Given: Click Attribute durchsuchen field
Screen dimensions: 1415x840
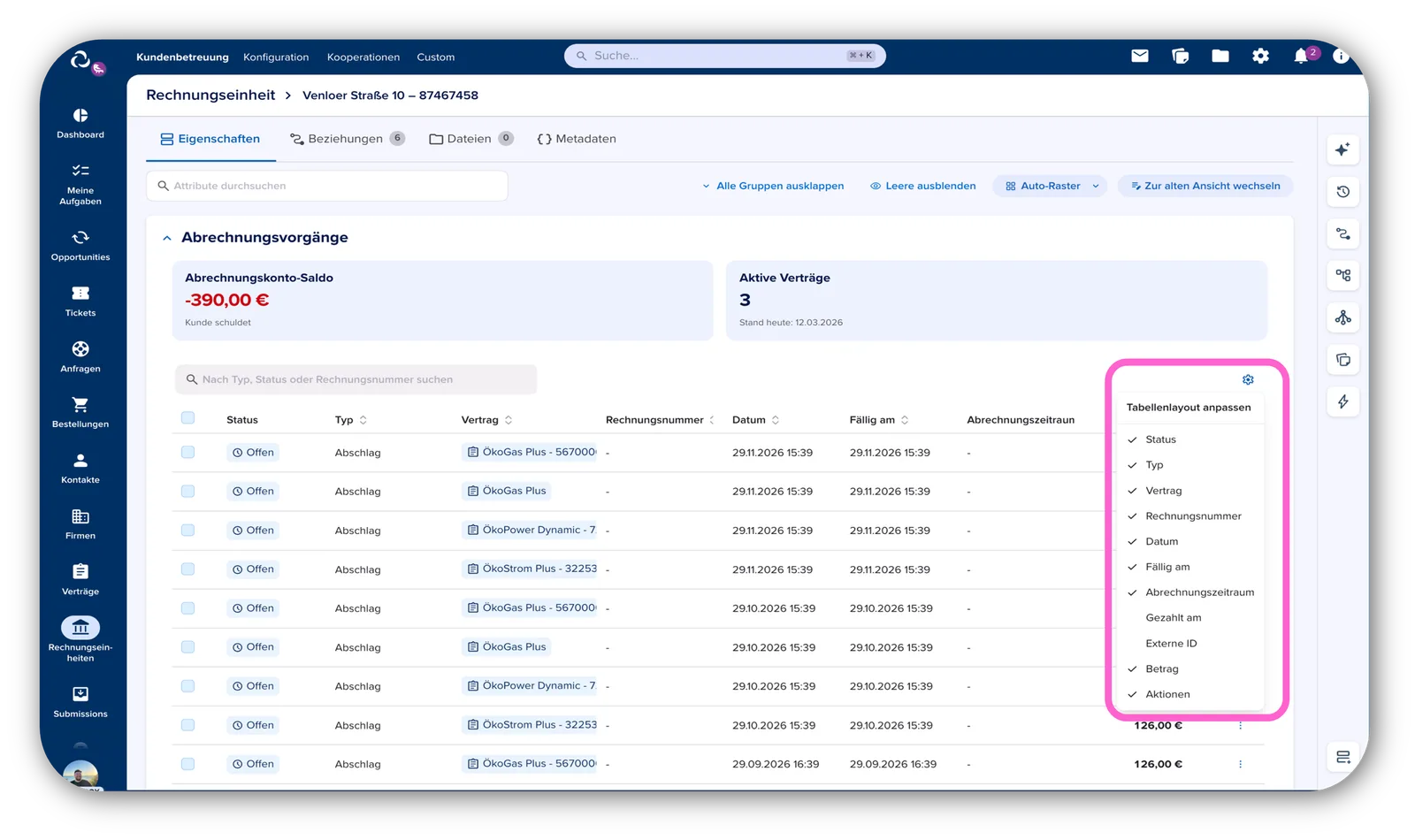Looking at the screenshot, I should (x=327, y=186).
